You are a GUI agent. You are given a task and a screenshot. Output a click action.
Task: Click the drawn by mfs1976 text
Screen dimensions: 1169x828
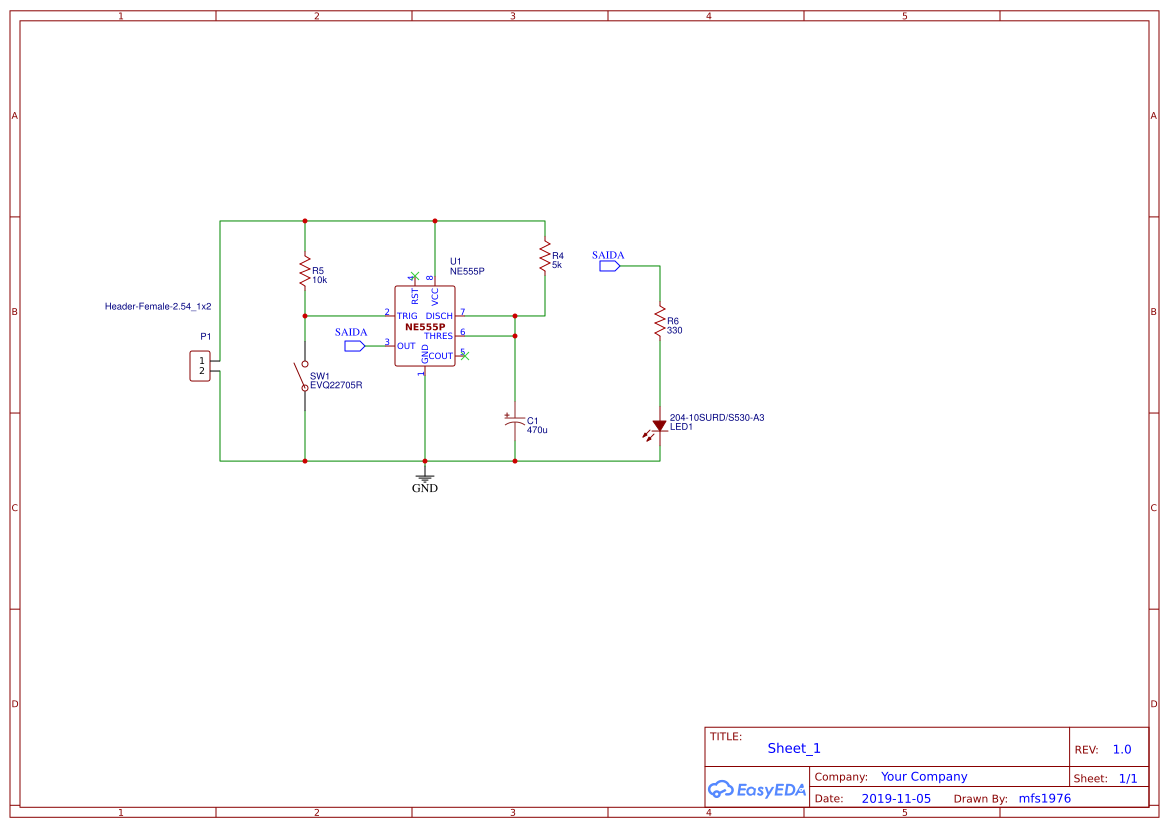(x=1044, y=798)
